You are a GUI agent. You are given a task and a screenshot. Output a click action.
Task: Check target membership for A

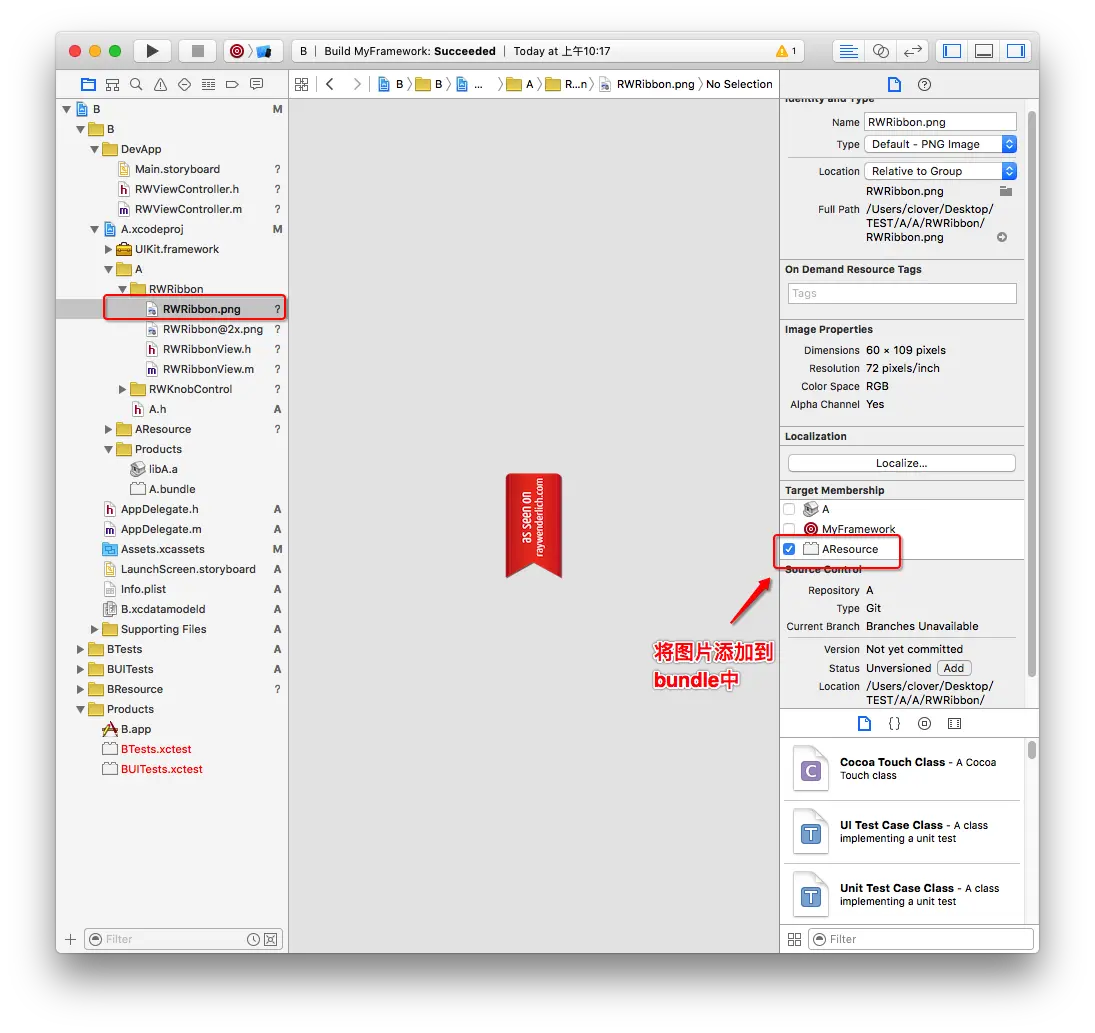point(789,509)
